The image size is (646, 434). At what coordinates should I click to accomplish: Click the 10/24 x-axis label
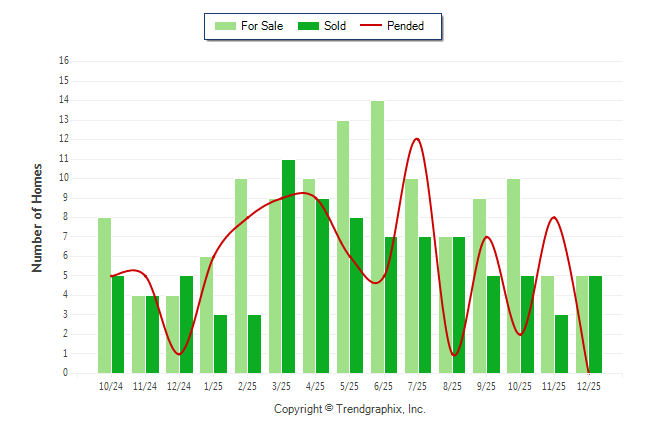(111, 386)
